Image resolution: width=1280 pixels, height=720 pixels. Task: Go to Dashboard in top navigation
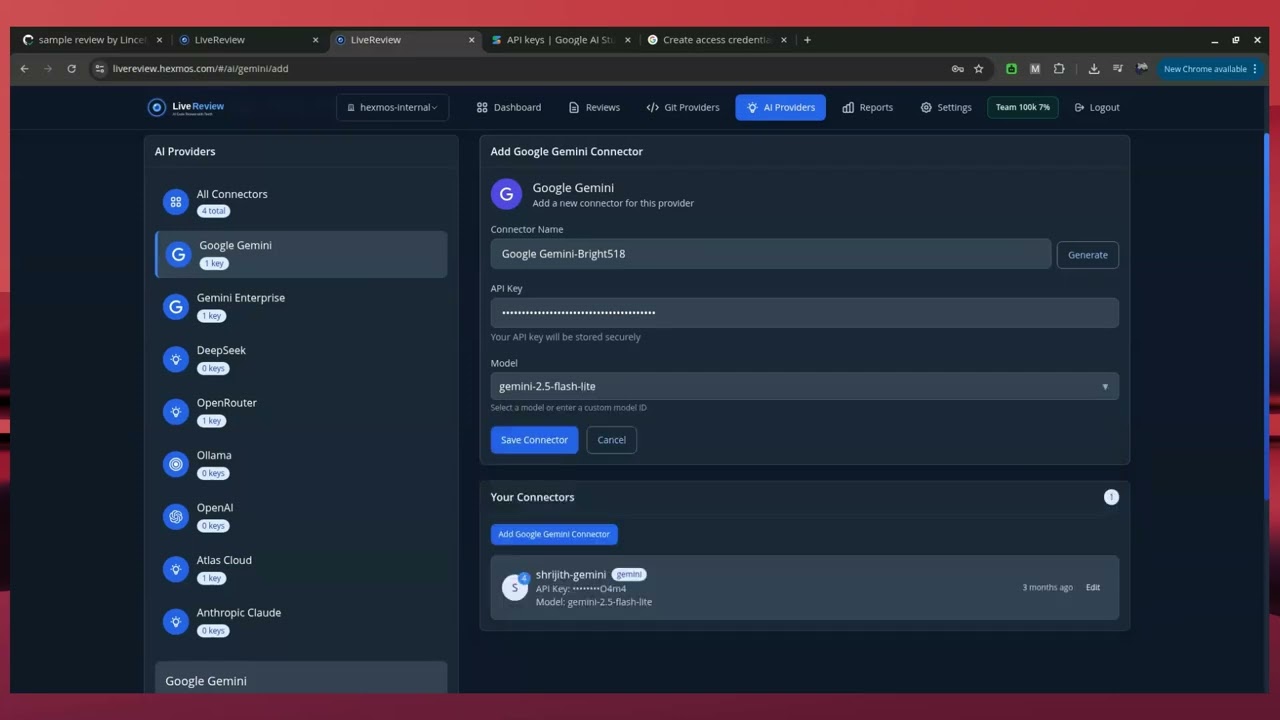tap(509, 107)
